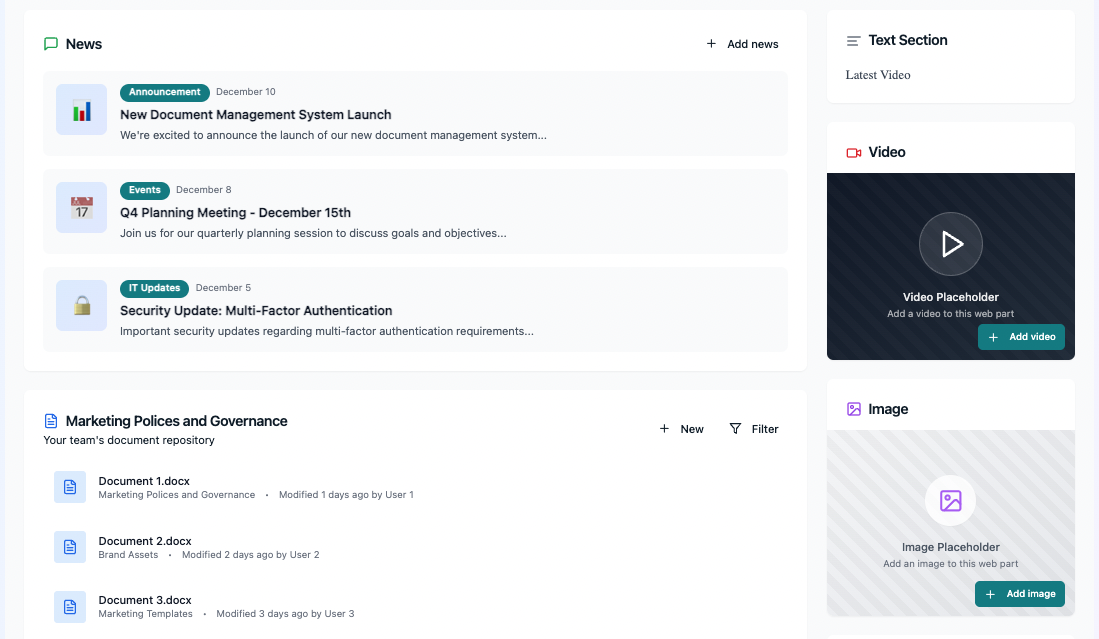Viewport: 1099px width, 639px height.
Task: Click the file icon beside Document 2.docx
Action: click(x=69, y=547)
